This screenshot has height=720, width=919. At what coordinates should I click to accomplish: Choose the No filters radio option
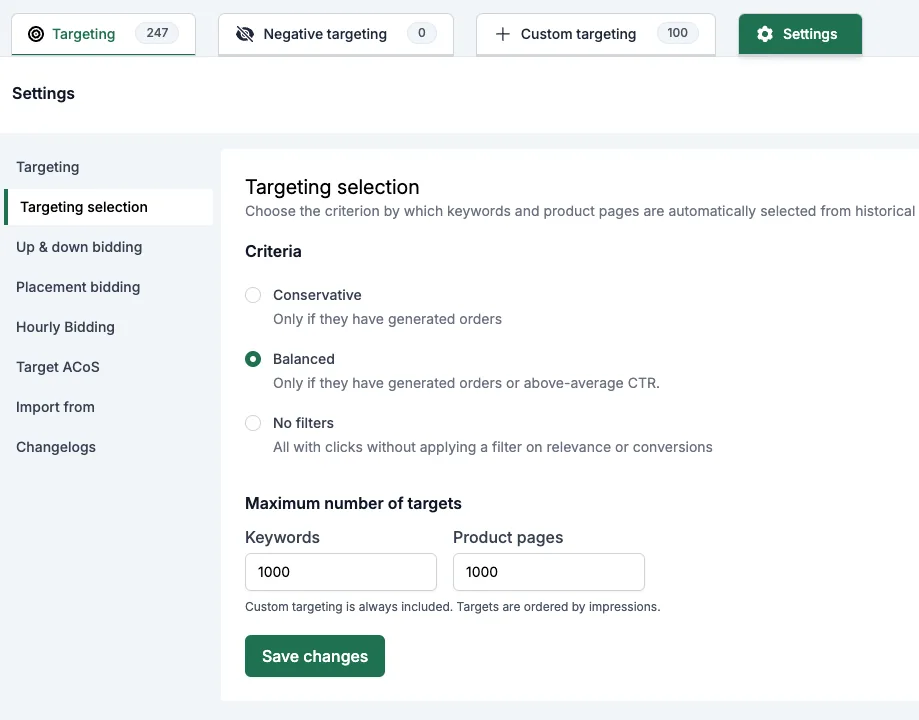click(253, 423)
